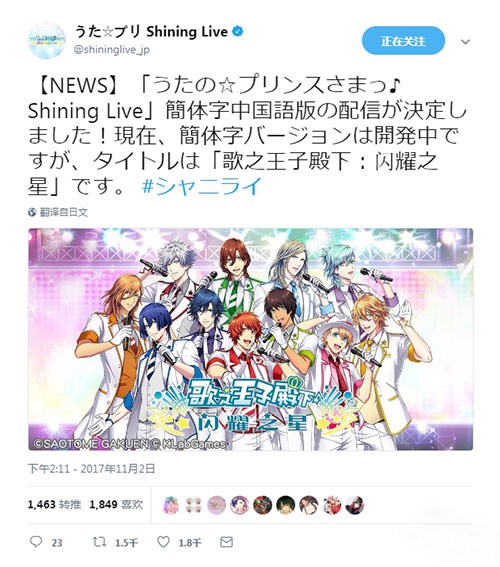Click the tweet timestamp 下午2:11 - 2017年11月2日
Viewport: 500px width, 567px height.
tap(91, 469)
